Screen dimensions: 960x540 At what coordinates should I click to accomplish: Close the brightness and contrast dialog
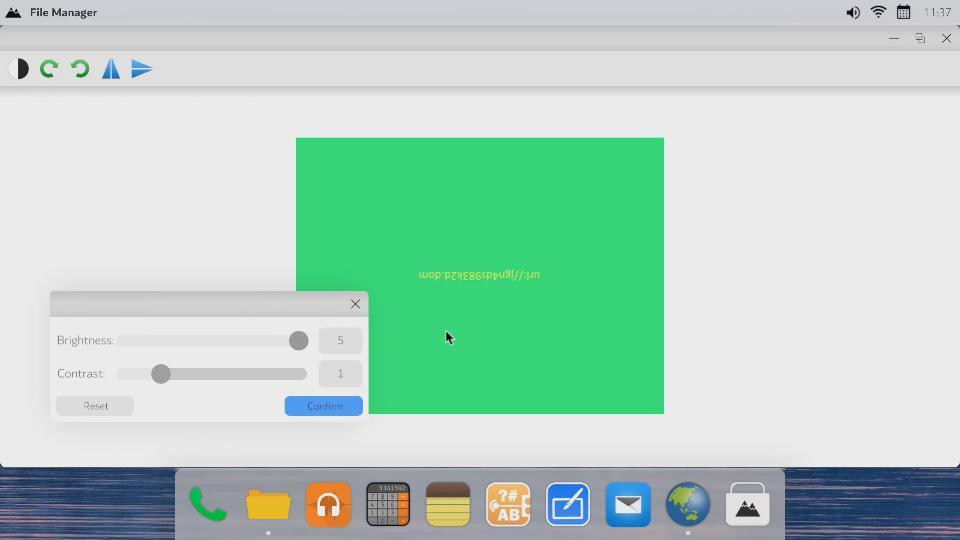(x=355, y=304)
